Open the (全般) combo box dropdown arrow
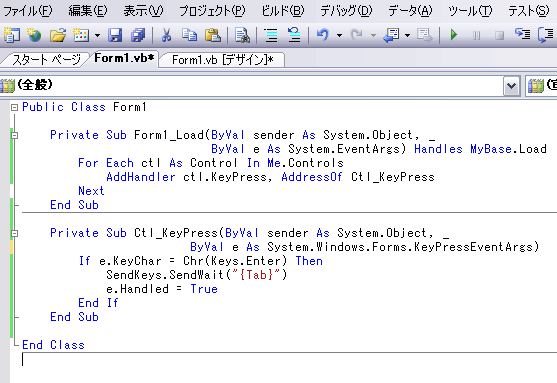Viewport: 557px width, 383px height. (512, 86)
